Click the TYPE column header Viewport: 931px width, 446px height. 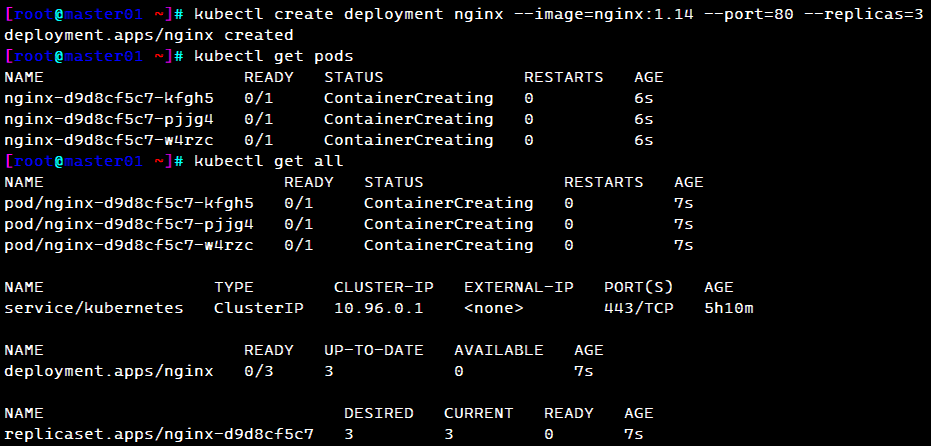[x=234, y=287]
